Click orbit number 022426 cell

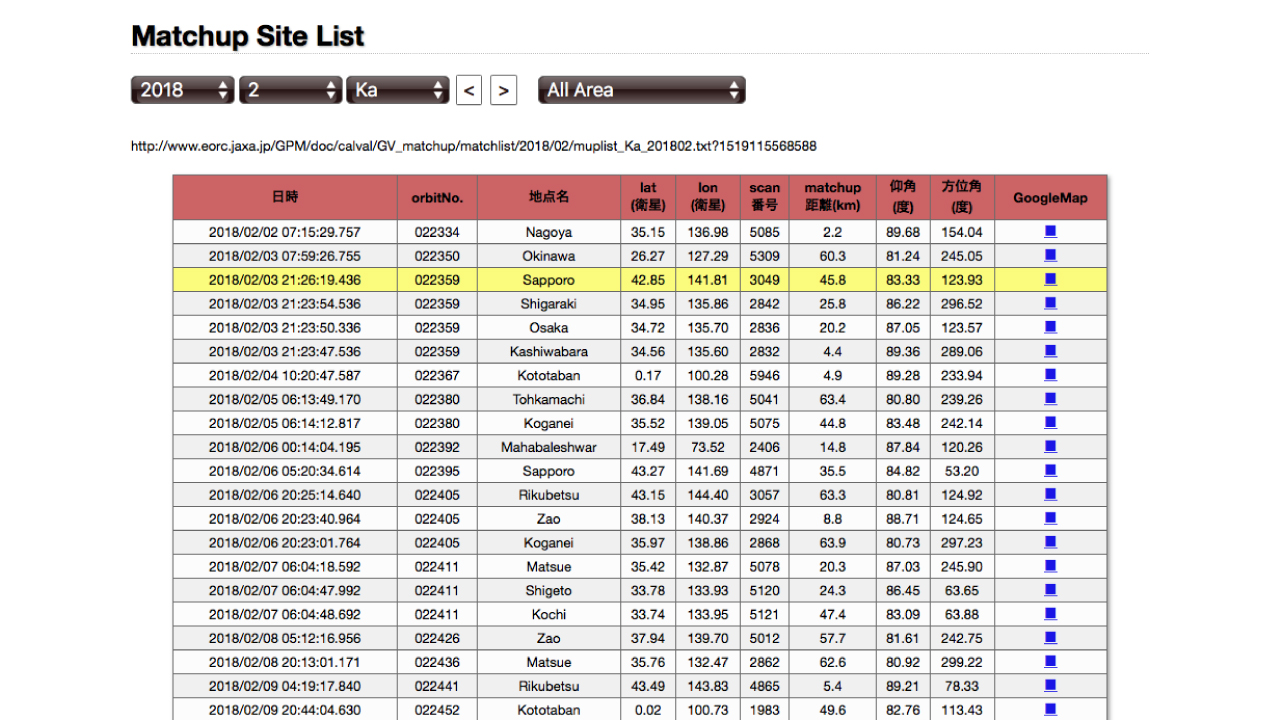tap(437, 639)
